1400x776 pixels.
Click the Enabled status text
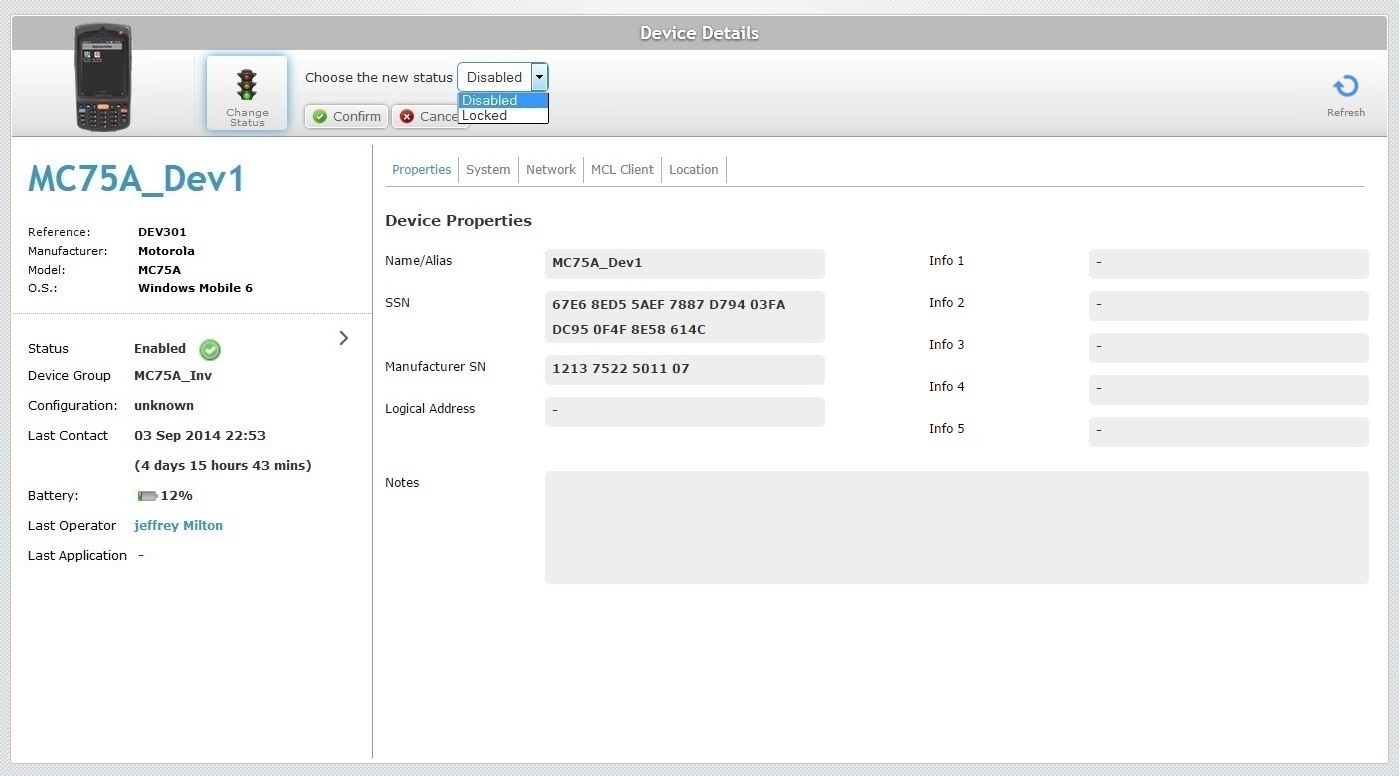click(160, 349)
